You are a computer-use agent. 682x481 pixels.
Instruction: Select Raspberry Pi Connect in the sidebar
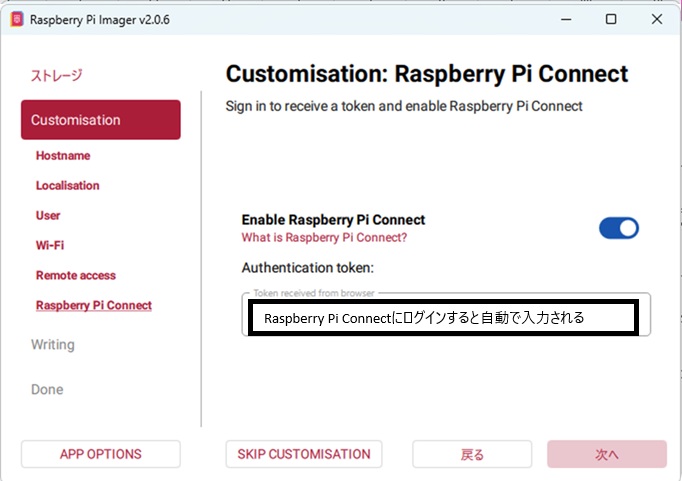[94, 305]
